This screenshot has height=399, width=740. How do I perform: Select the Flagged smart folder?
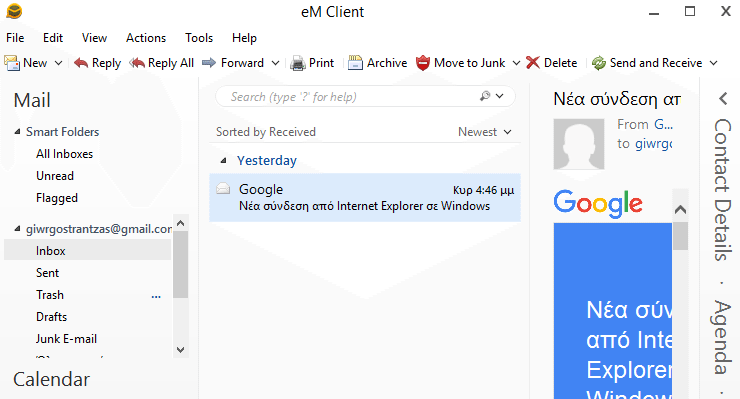(x=57, y=198)
